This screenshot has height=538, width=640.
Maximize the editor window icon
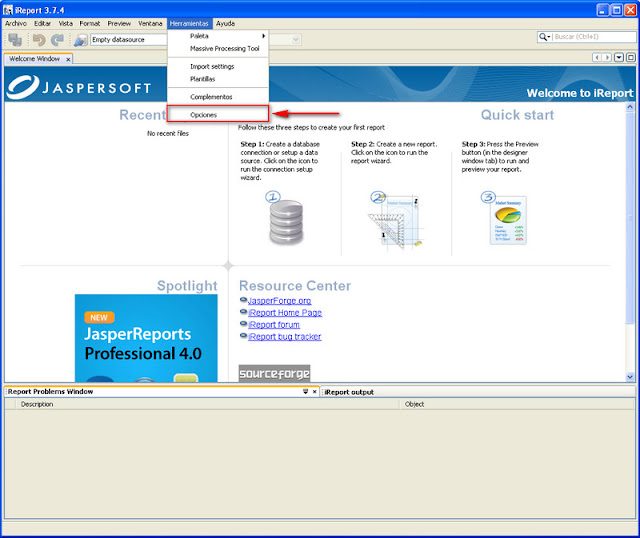(x=631, y=58)
